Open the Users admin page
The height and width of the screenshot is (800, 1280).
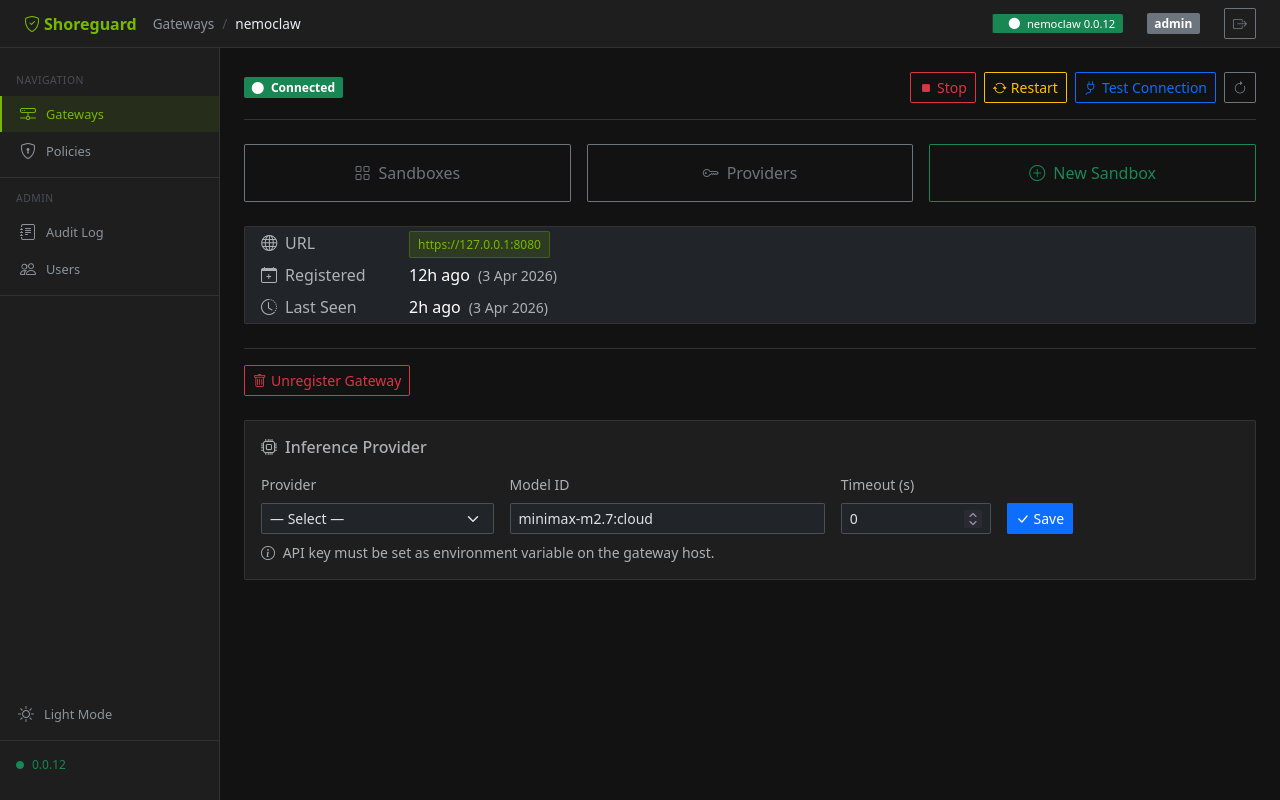62,269
